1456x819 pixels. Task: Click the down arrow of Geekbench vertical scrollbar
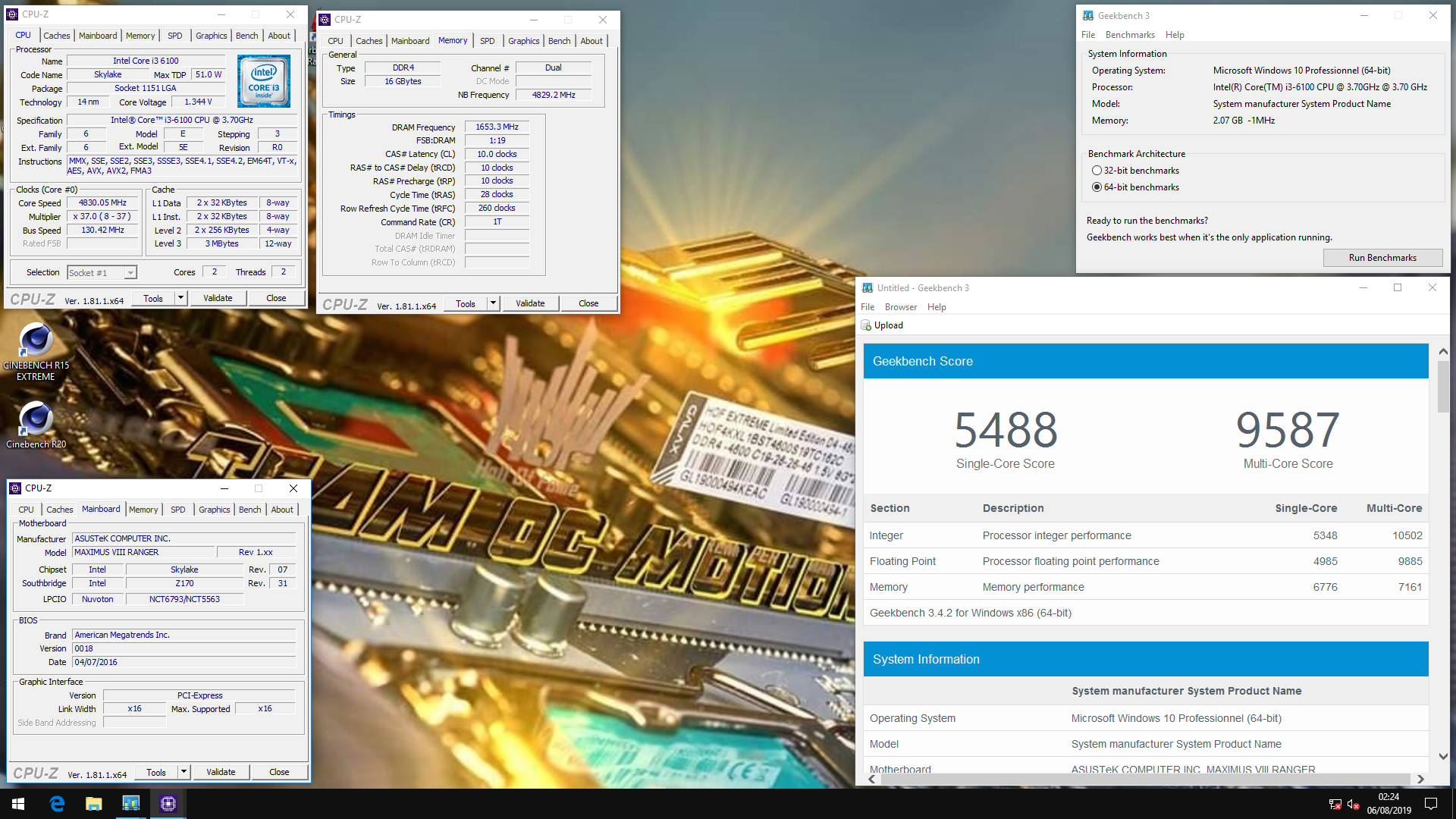[x=1443, y=756]
